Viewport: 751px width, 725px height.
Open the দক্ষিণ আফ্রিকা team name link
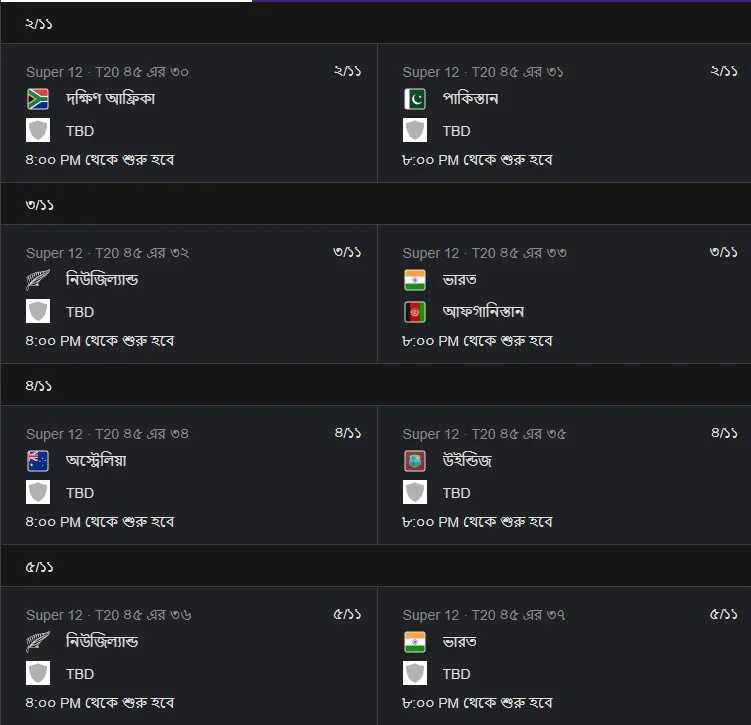click(110, 99)
